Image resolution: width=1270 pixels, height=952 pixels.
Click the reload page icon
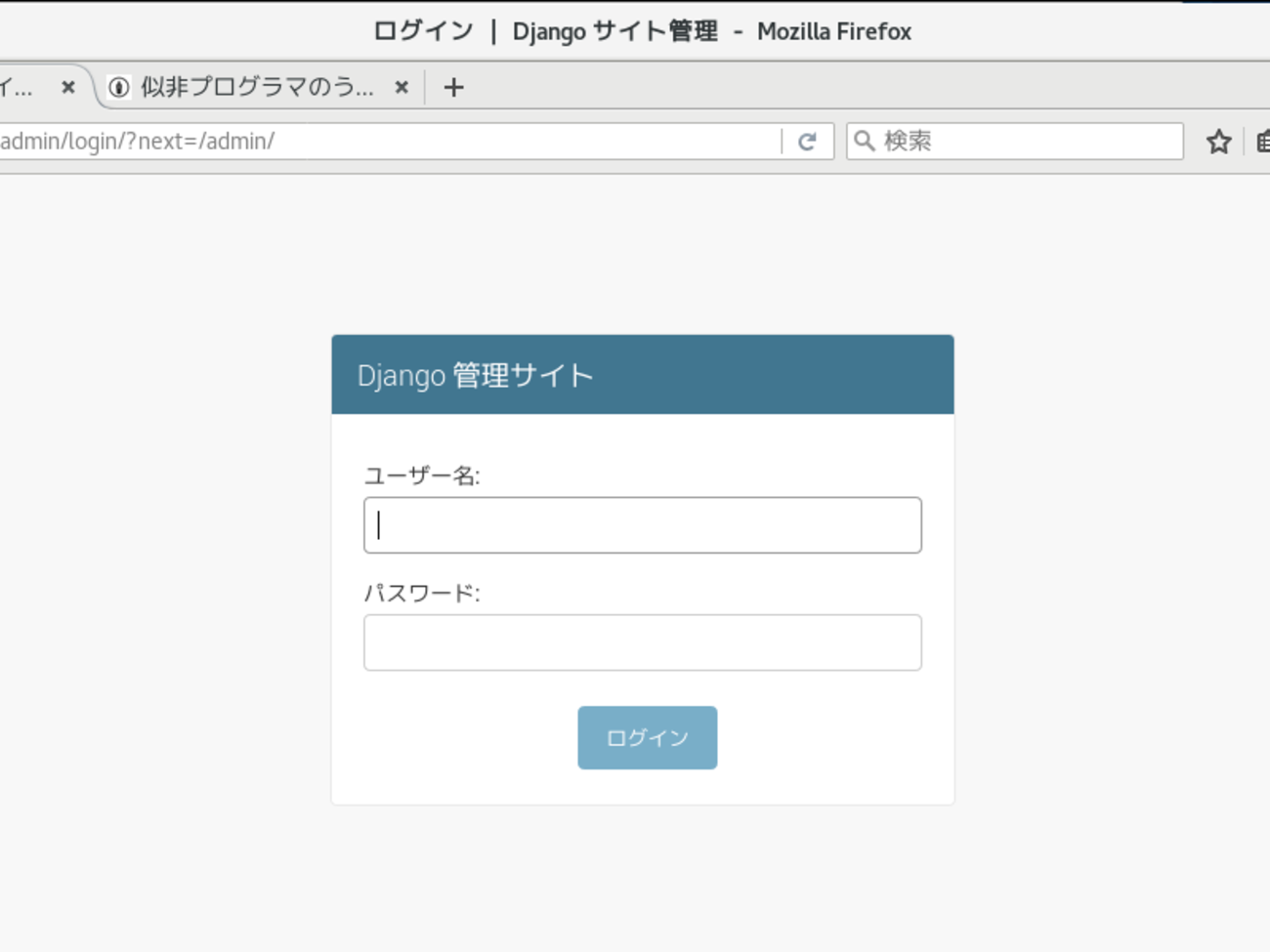coord(807,142)
